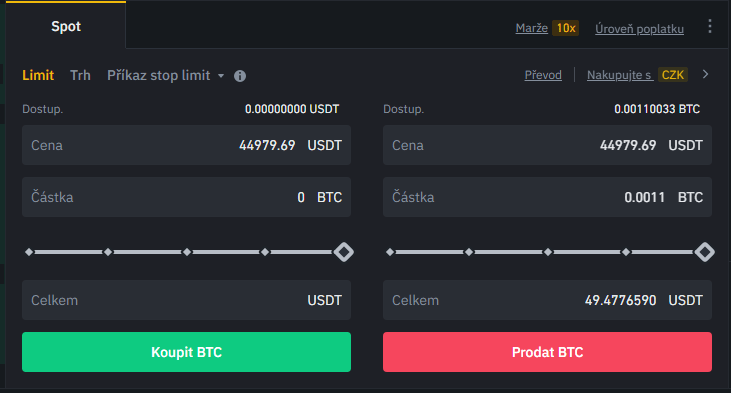Select the Limit order type
Image resolution: width=731 pixels, height=393 pixels.
38,76
